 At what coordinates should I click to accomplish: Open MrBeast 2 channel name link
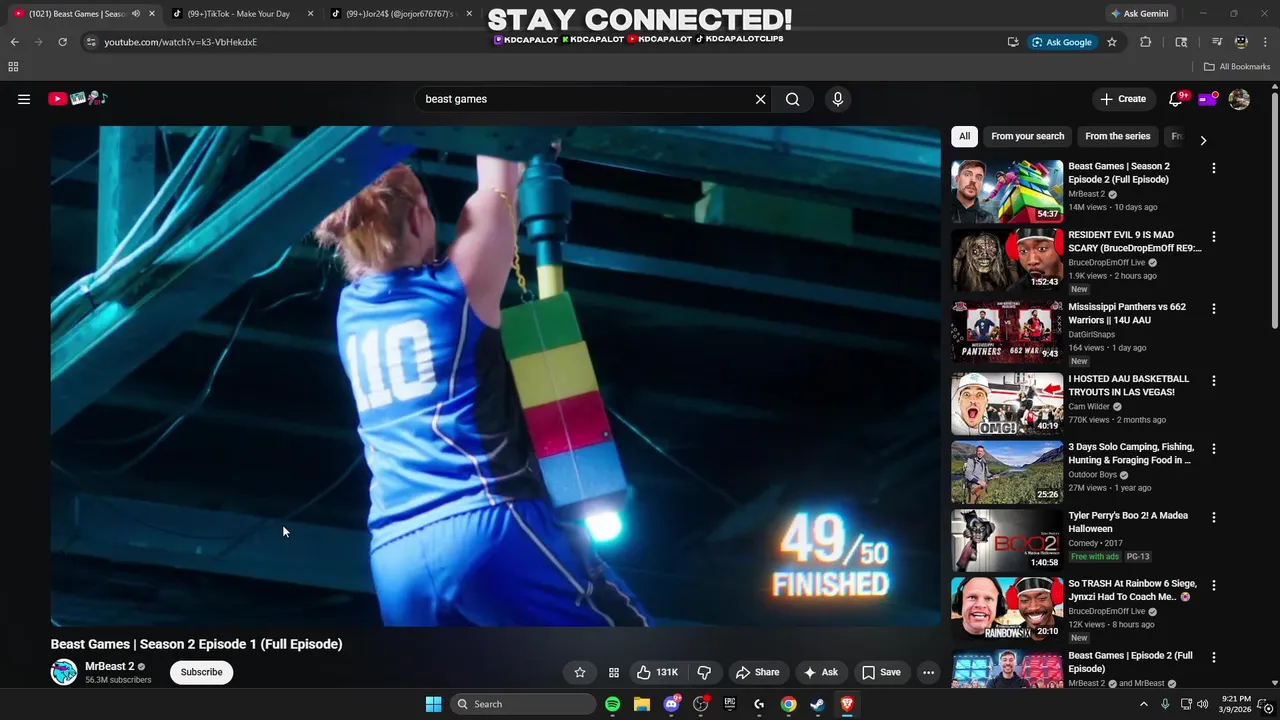(110, 666)
